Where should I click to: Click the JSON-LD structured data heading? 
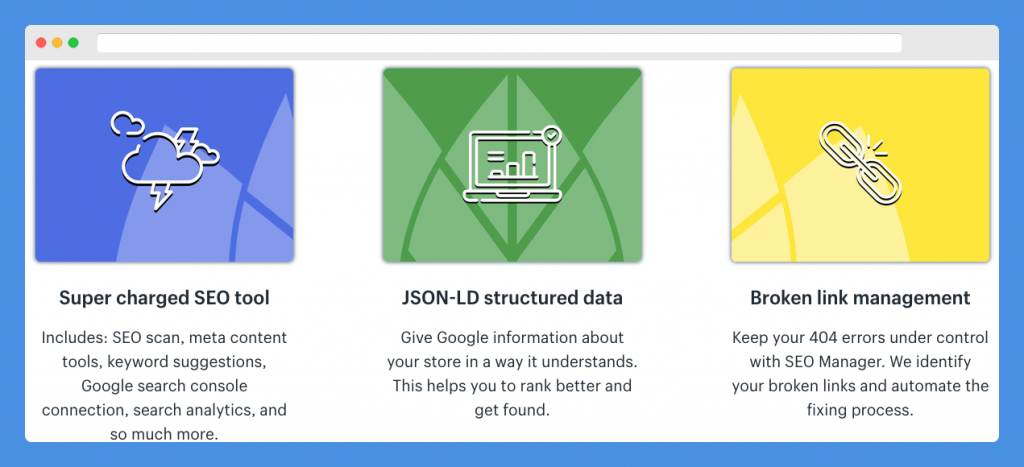(x=512, y=298)
